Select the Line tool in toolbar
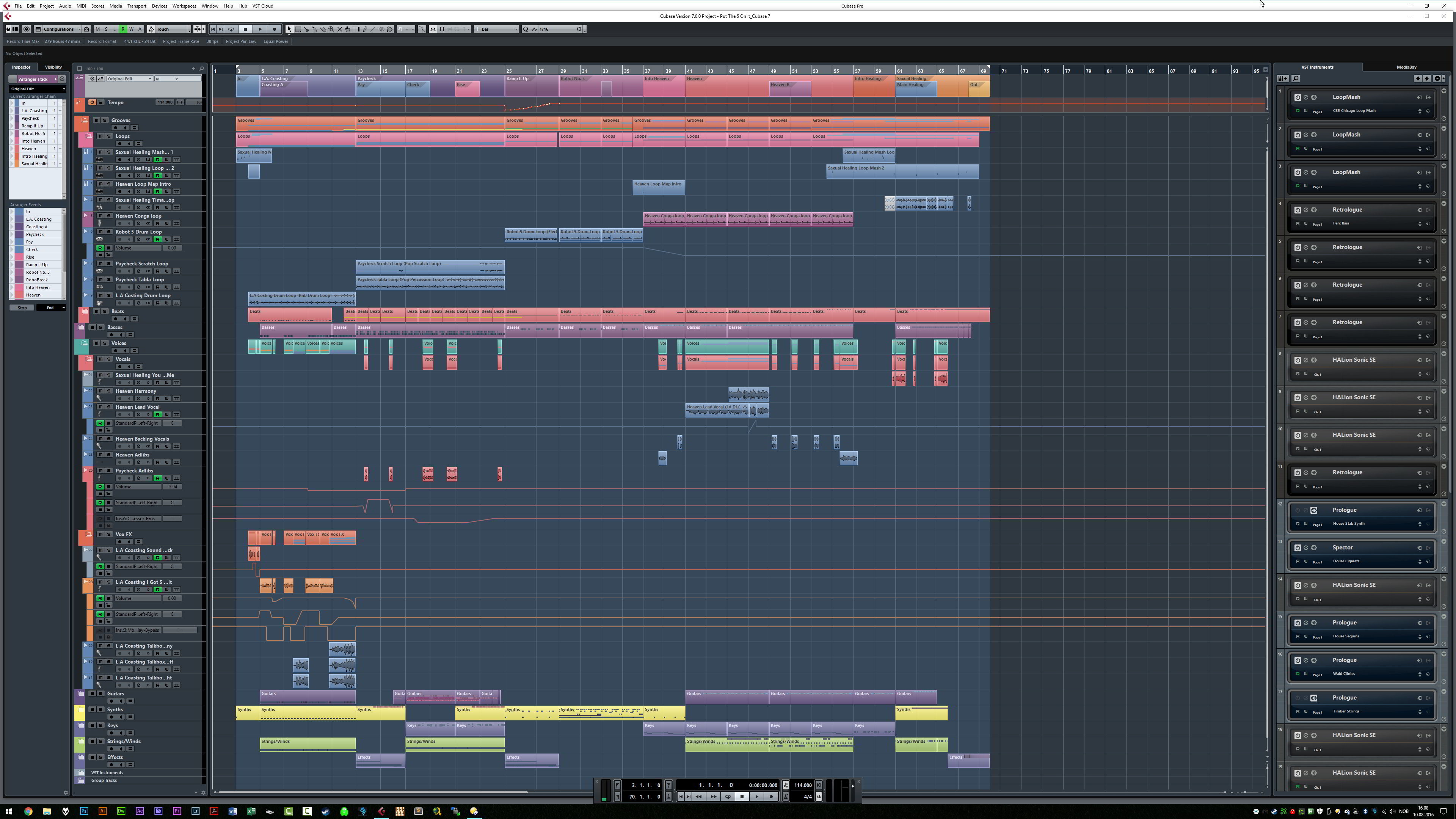The image size is (1456, 819). (372, 30)
